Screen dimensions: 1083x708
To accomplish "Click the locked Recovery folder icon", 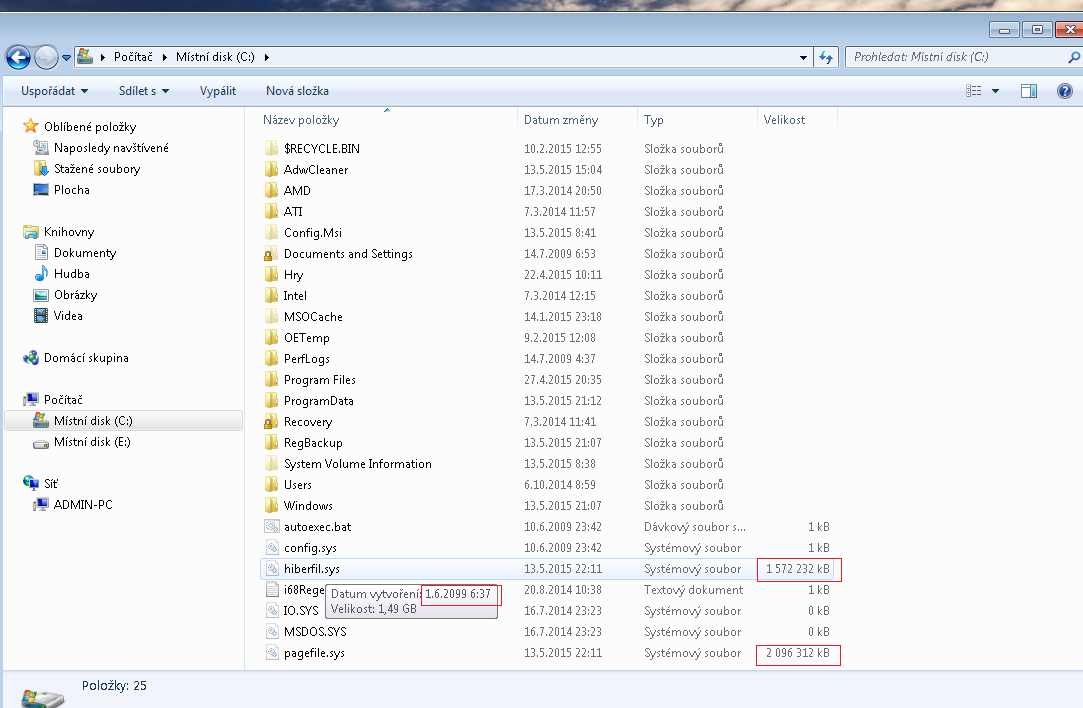I will coord(271,421).
